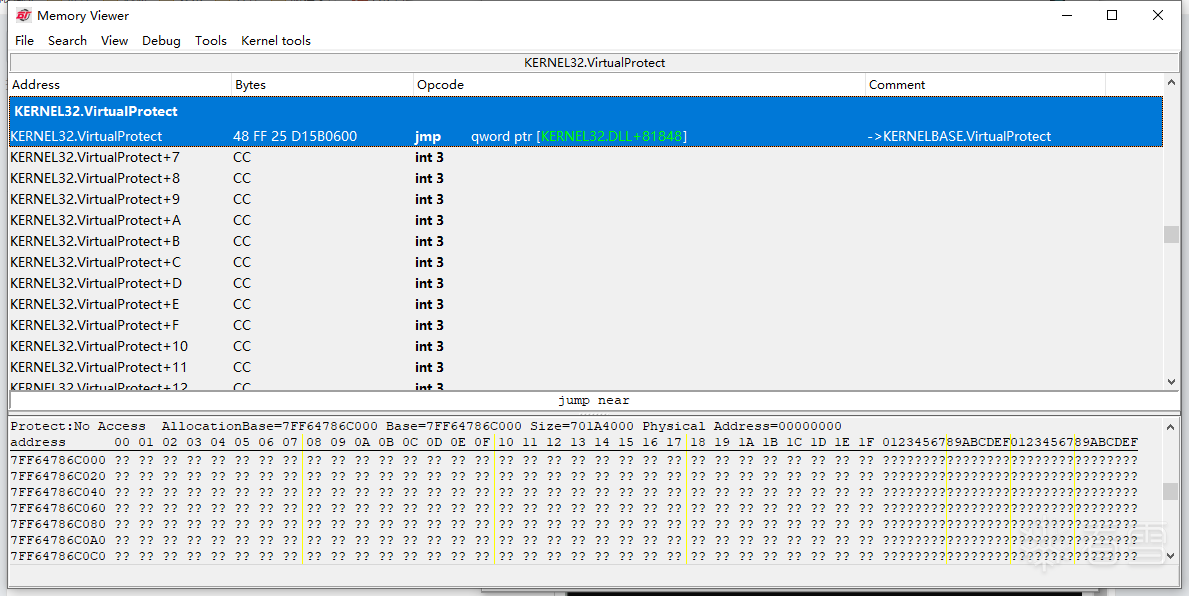Click hex dump address 7FF64786C080
Viewport: 1189px width, 596px height.
click(58, 524)
